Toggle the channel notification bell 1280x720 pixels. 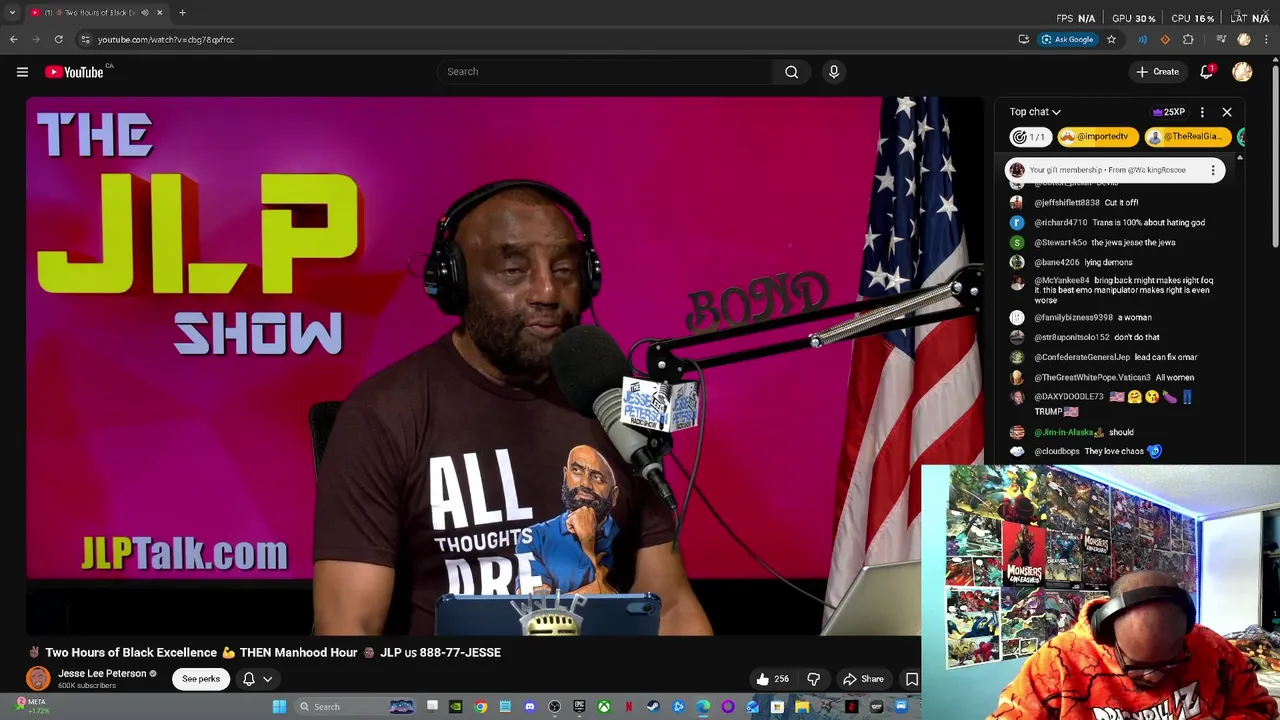249,679
